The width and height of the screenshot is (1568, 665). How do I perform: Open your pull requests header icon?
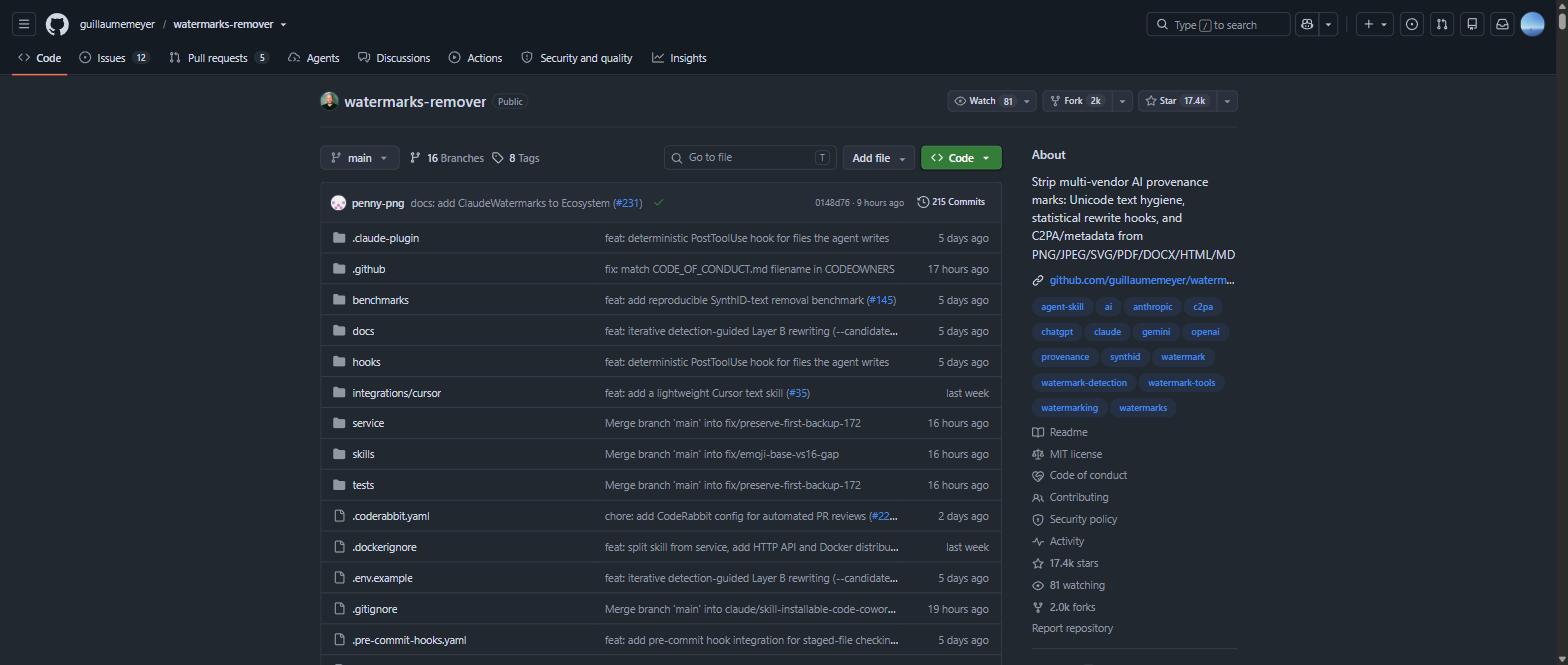coord(1442,24)
